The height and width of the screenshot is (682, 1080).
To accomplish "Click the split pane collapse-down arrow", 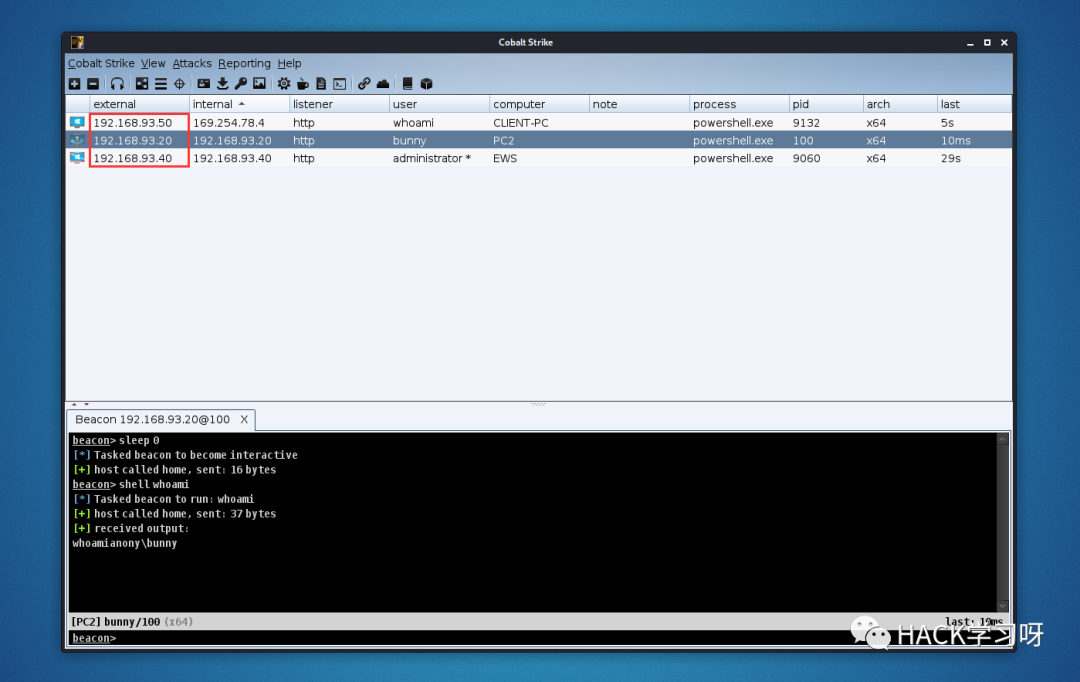I will tap(86, 404).
